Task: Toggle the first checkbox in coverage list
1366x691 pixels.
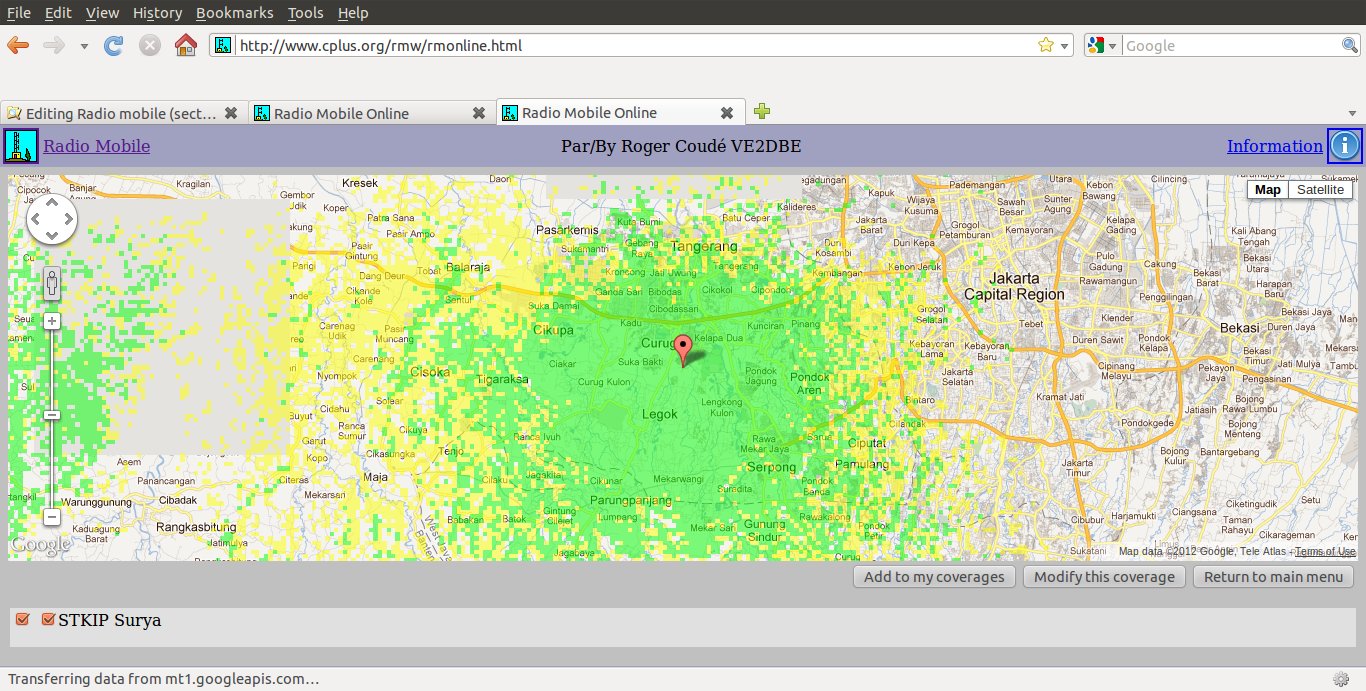Action: 23,620
